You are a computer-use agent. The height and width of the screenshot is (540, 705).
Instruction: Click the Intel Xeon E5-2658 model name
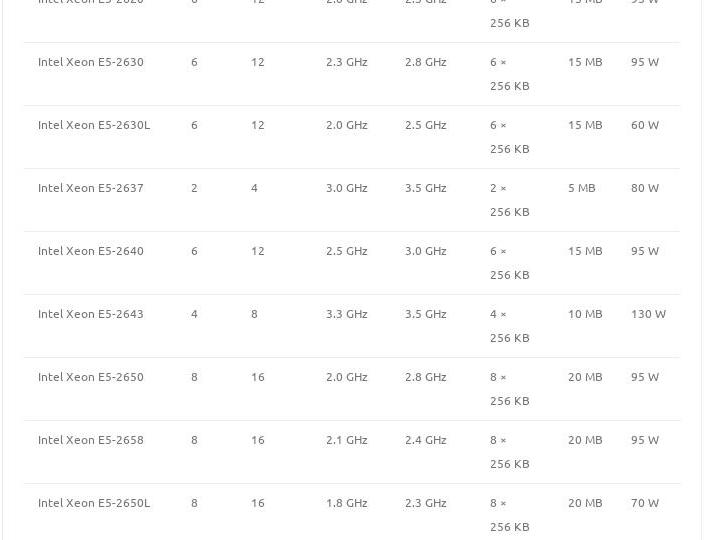91,440
